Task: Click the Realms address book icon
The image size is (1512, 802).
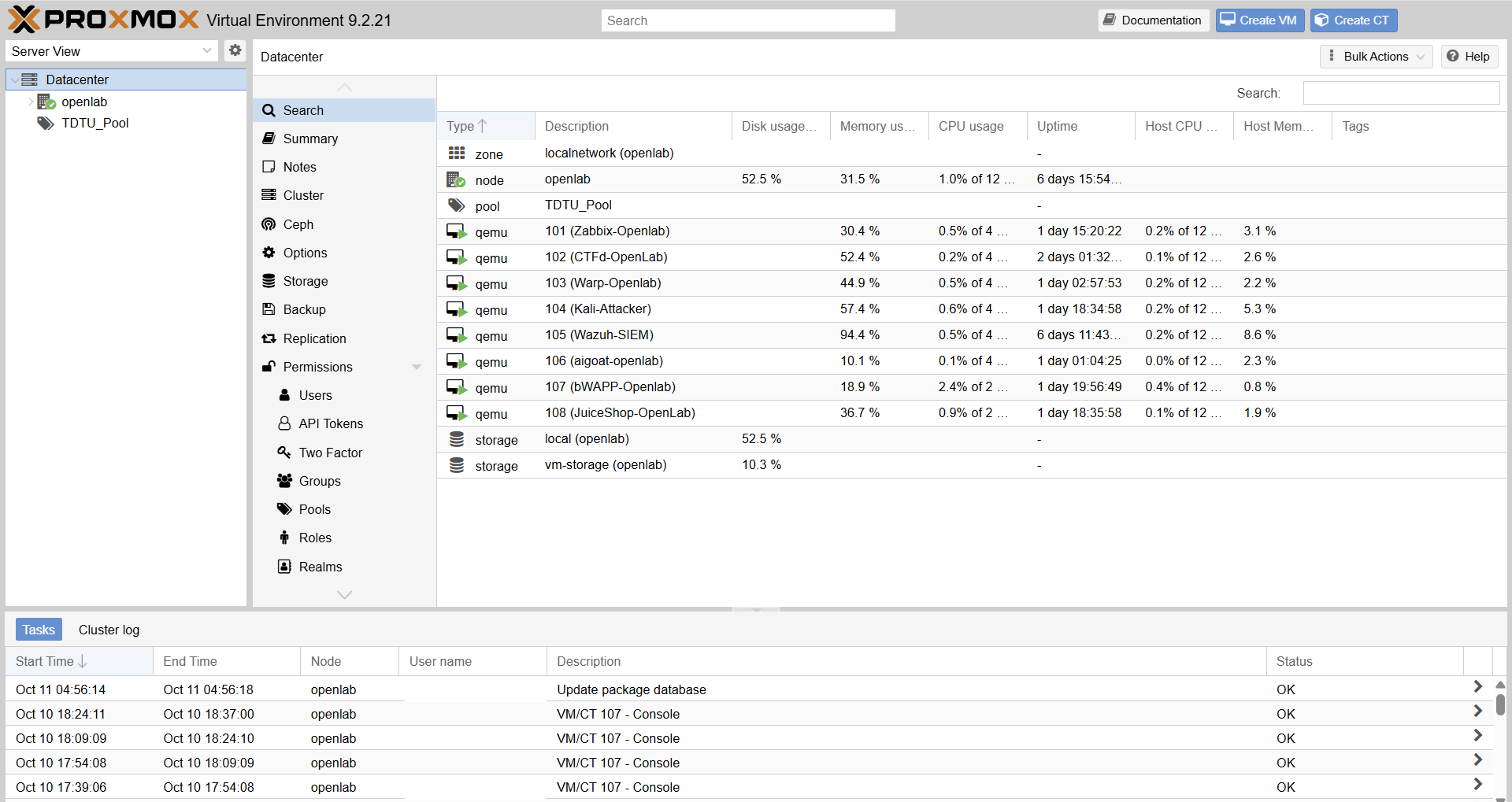Action: click(284, 567)
